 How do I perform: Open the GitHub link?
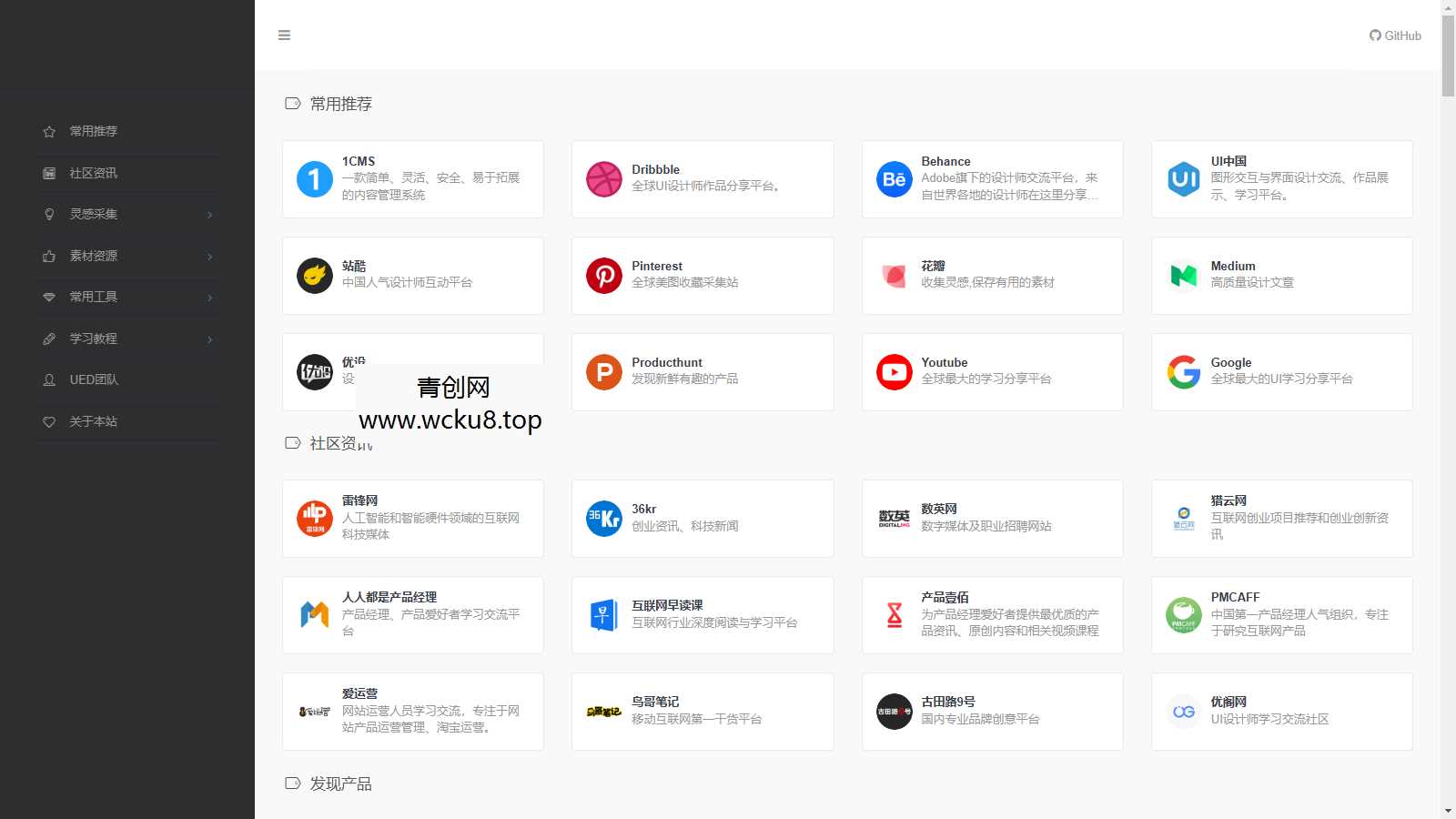pos(1394,35)
